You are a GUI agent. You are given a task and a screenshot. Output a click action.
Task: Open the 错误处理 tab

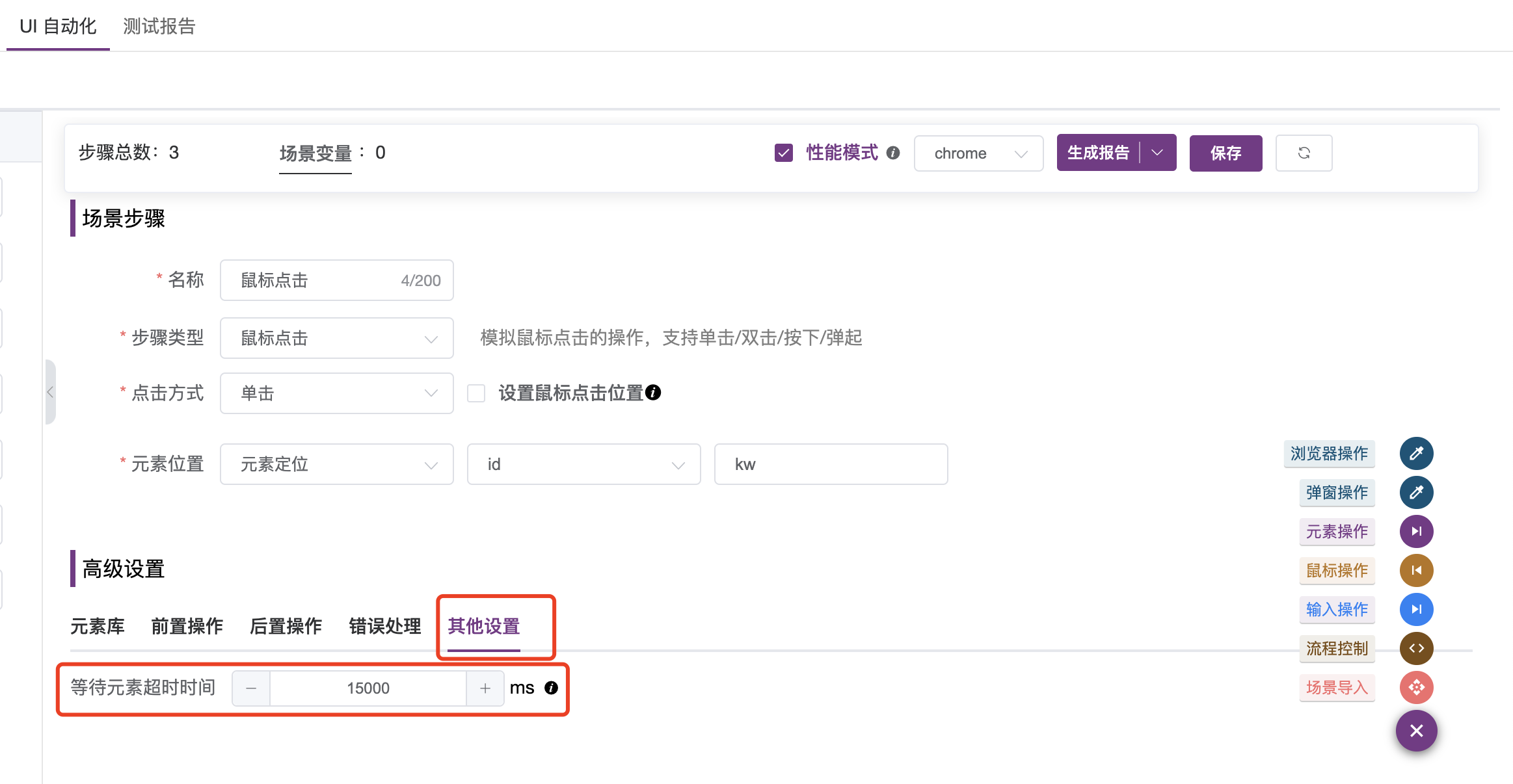385,626
